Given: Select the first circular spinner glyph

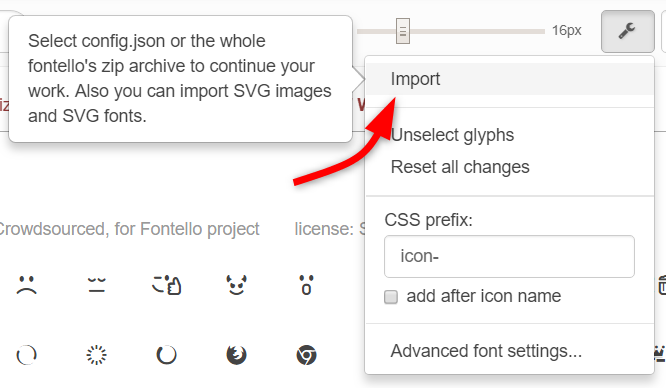Looking at the screenshot, I should (27, 355).
